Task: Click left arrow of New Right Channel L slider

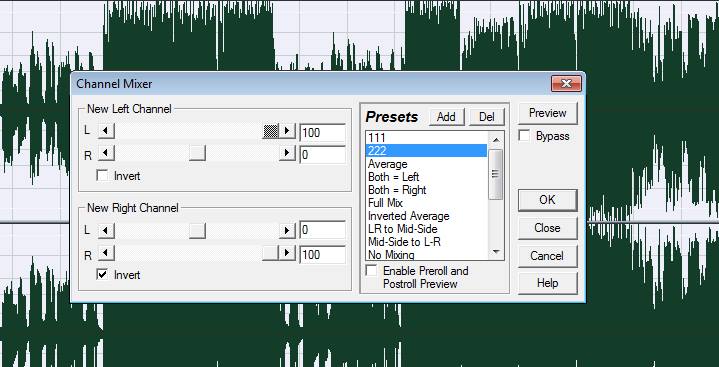Action: click(x=106, y=230)
